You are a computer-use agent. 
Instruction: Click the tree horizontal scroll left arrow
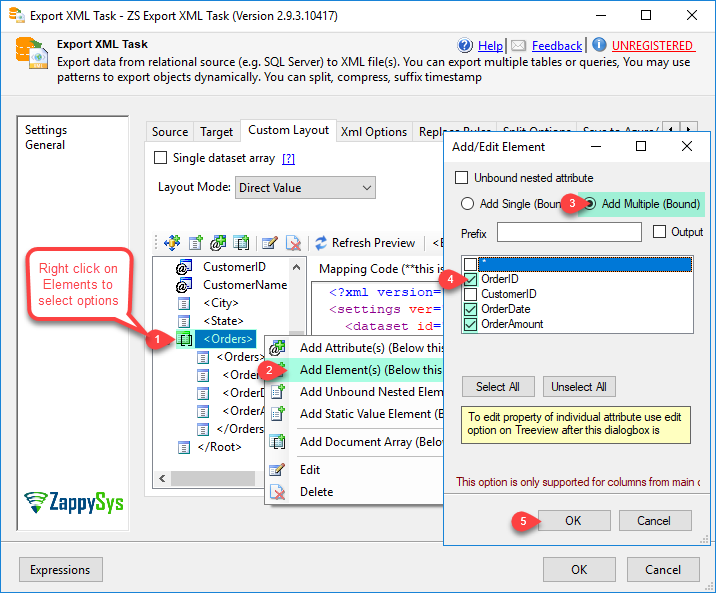pyautogui.click(x=162, y=478)
